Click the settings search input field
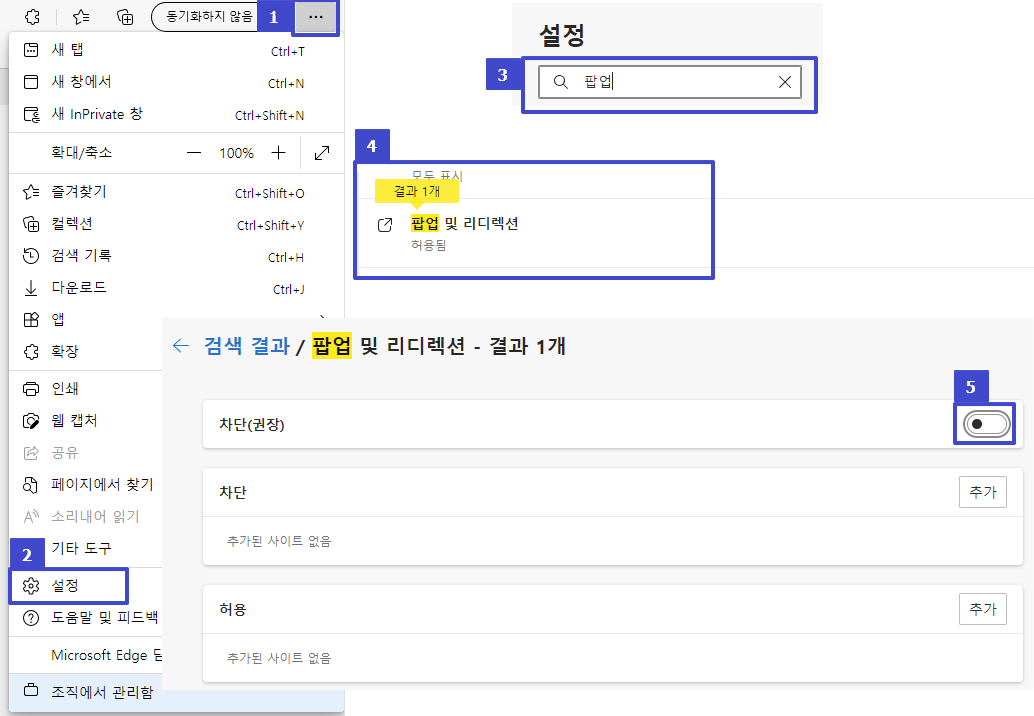 (x=670, y=82)
